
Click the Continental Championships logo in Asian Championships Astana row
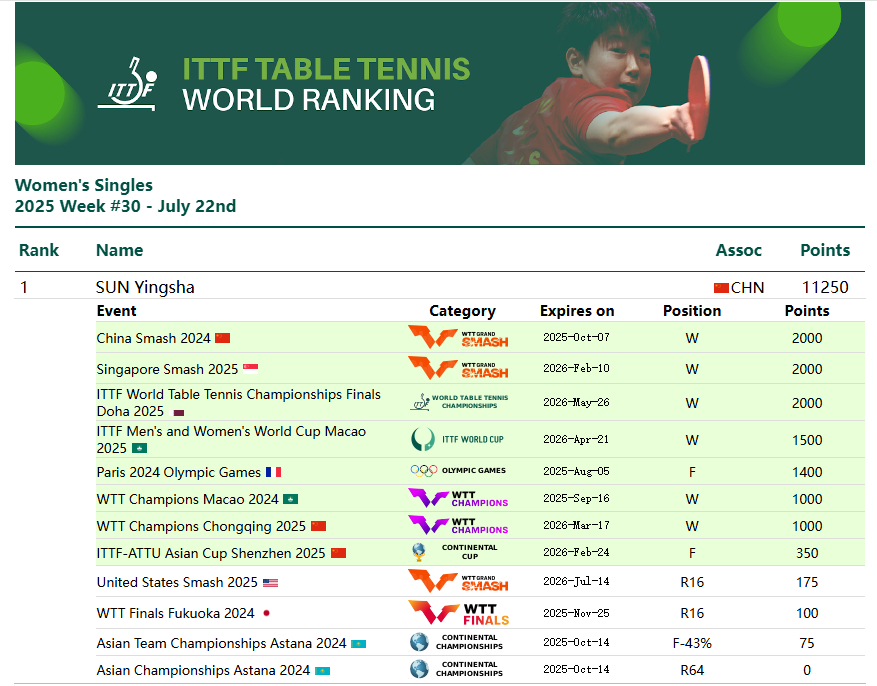coord(456,669)
